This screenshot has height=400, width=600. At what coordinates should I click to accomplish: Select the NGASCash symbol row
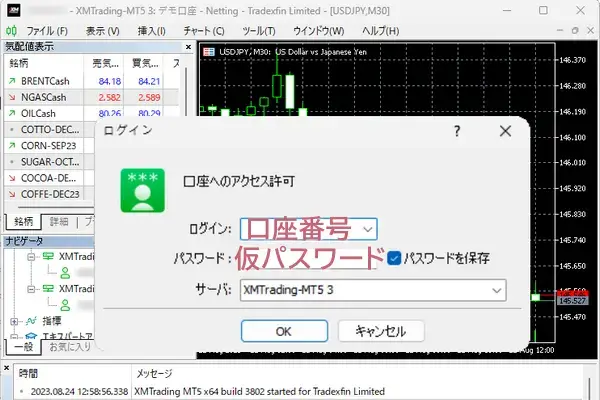[x=91, y=97]
